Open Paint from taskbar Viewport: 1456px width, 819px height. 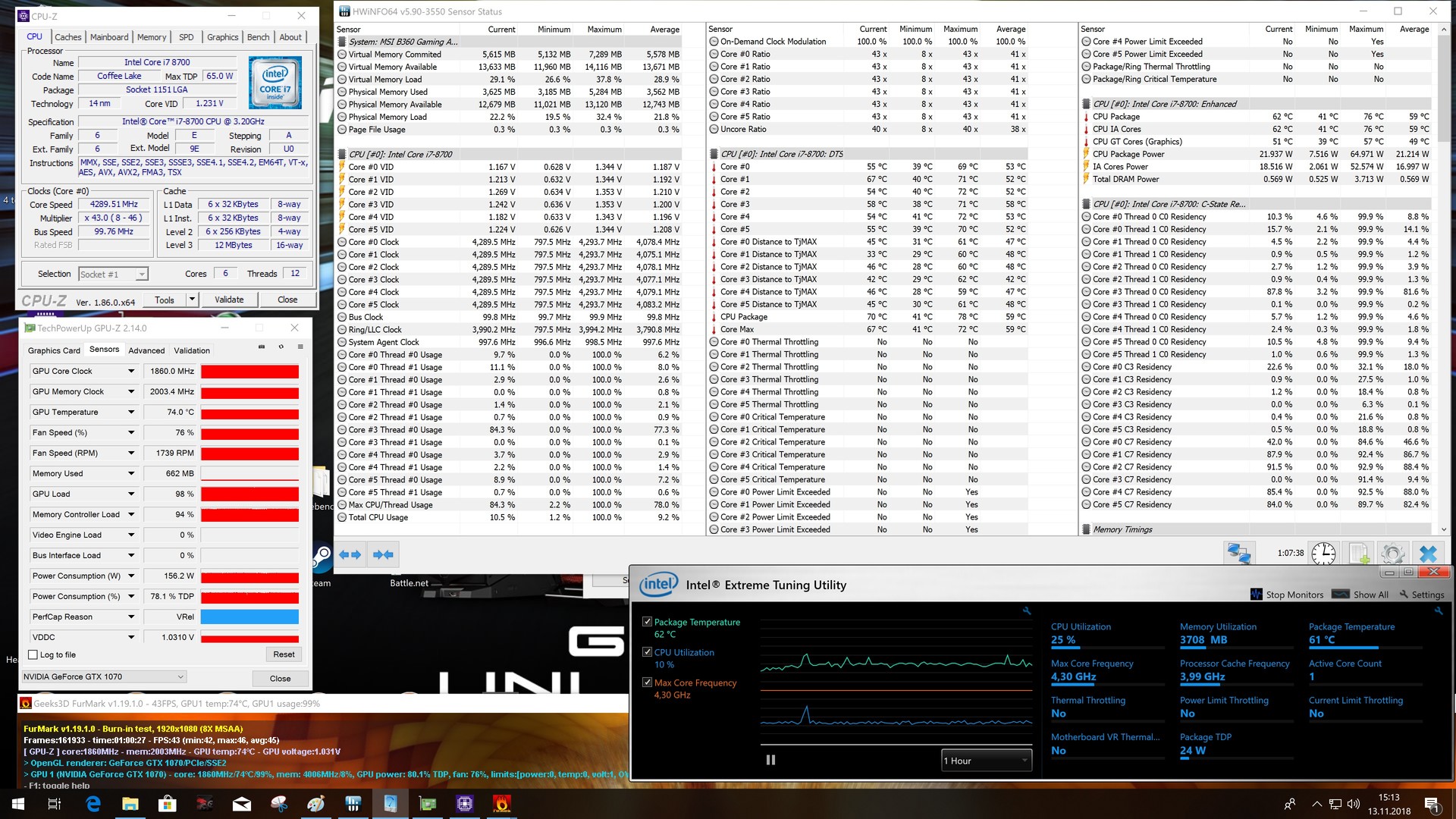point(316,804)
